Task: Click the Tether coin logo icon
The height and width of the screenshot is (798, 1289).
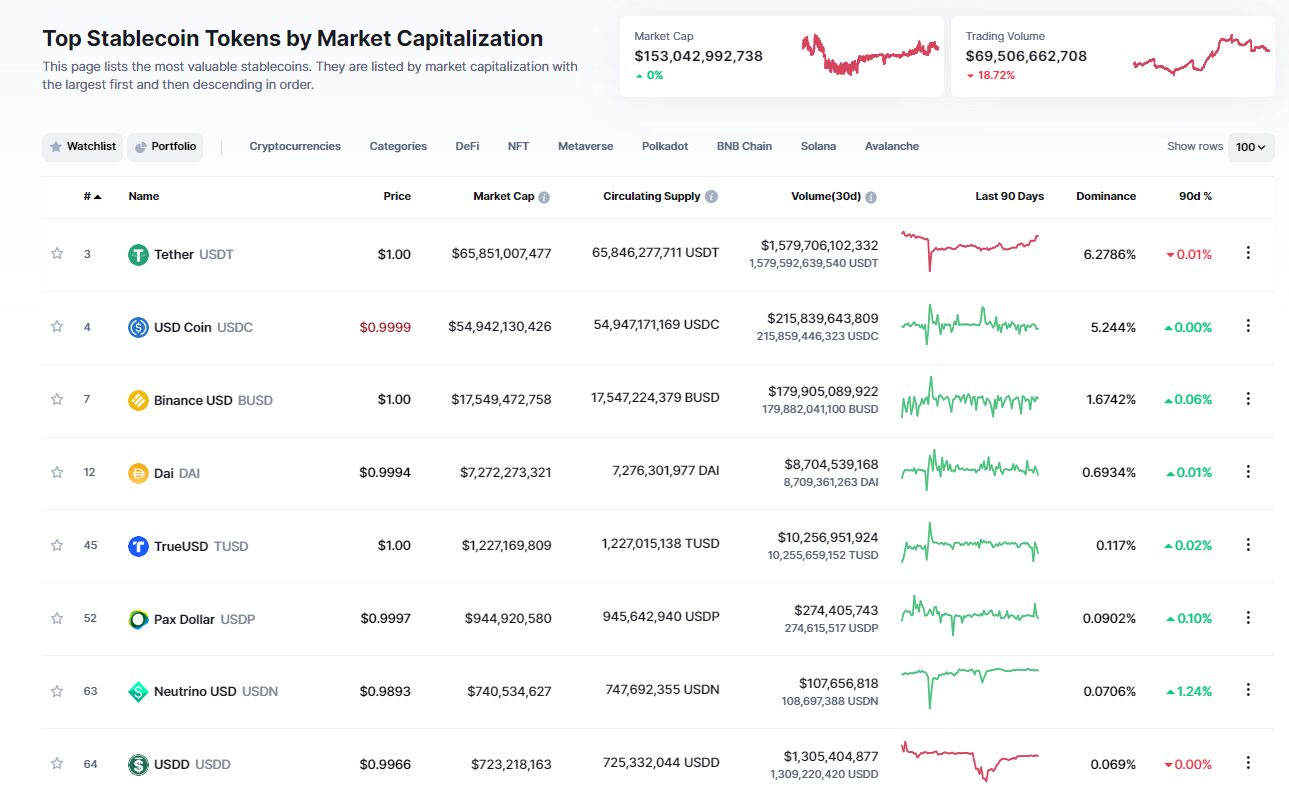Action: [138, 254]
